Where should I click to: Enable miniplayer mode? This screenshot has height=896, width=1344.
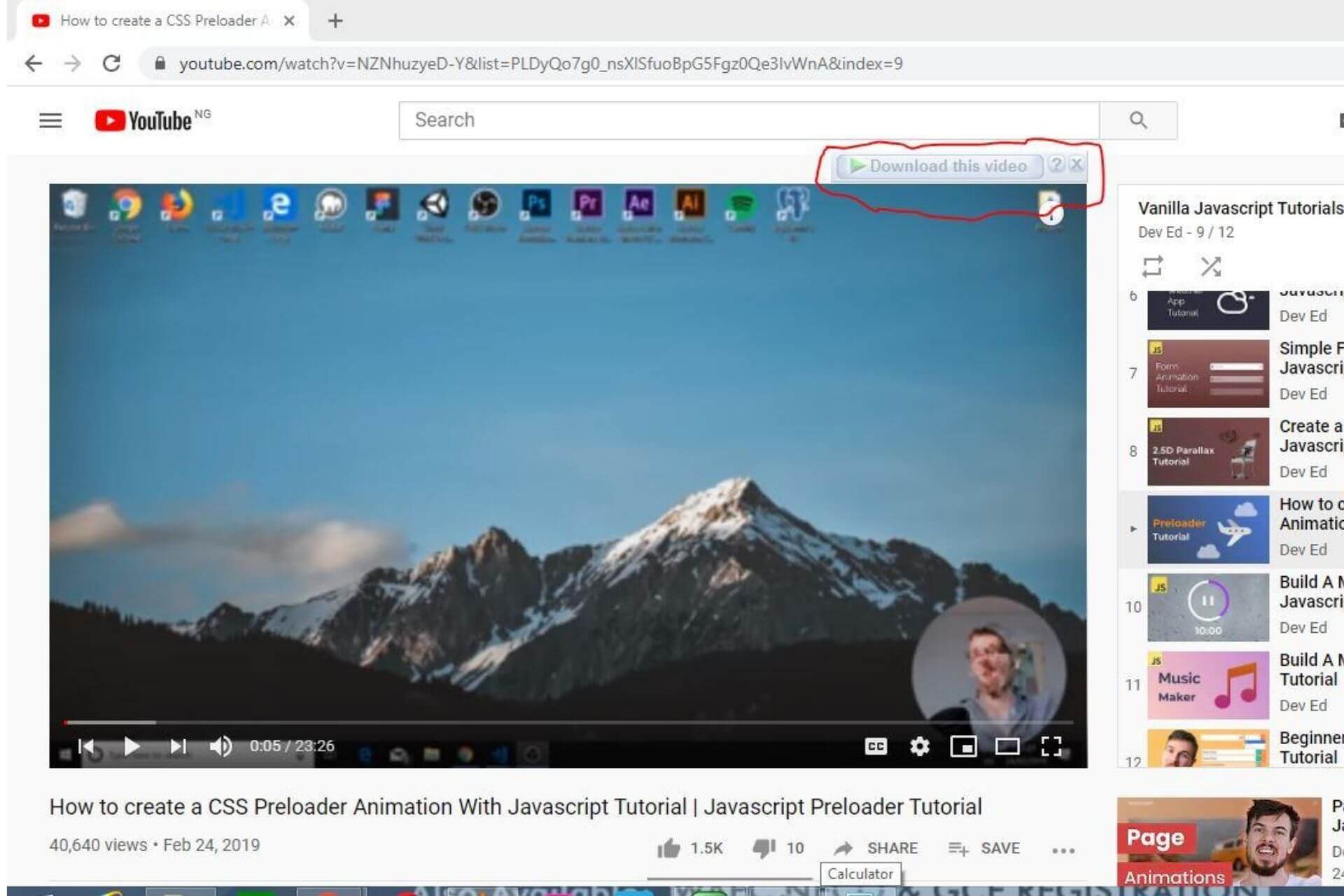963,746
